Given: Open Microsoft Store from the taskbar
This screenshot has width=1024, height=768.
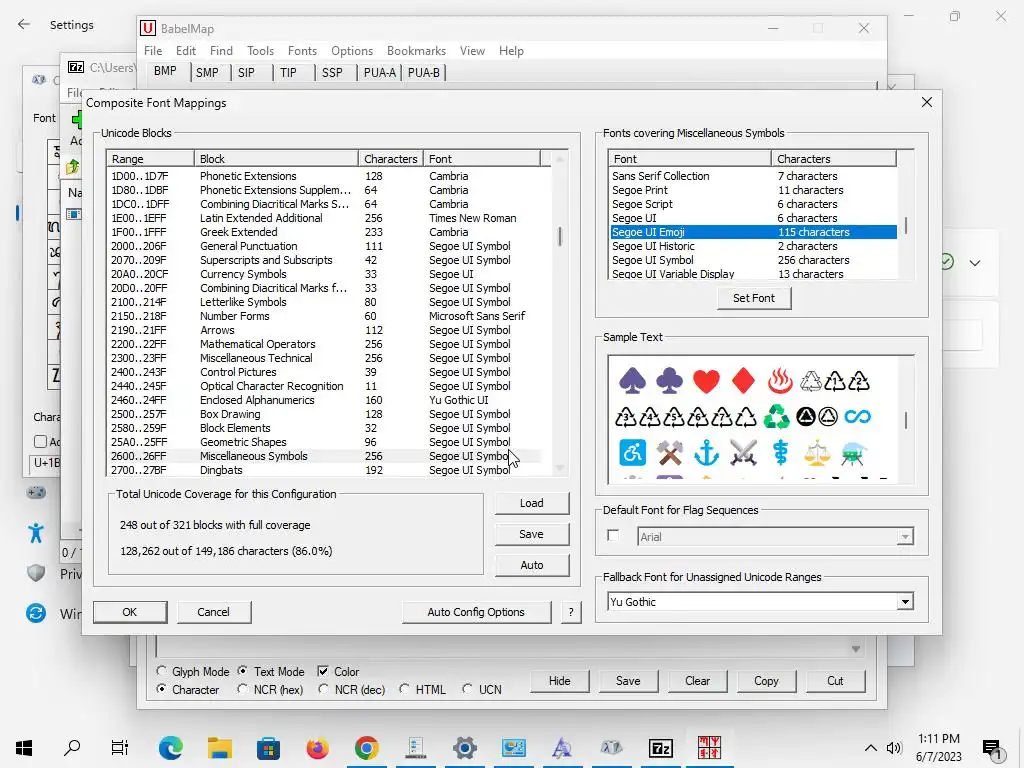Looking at the screenshot, I should click(268, 747).
